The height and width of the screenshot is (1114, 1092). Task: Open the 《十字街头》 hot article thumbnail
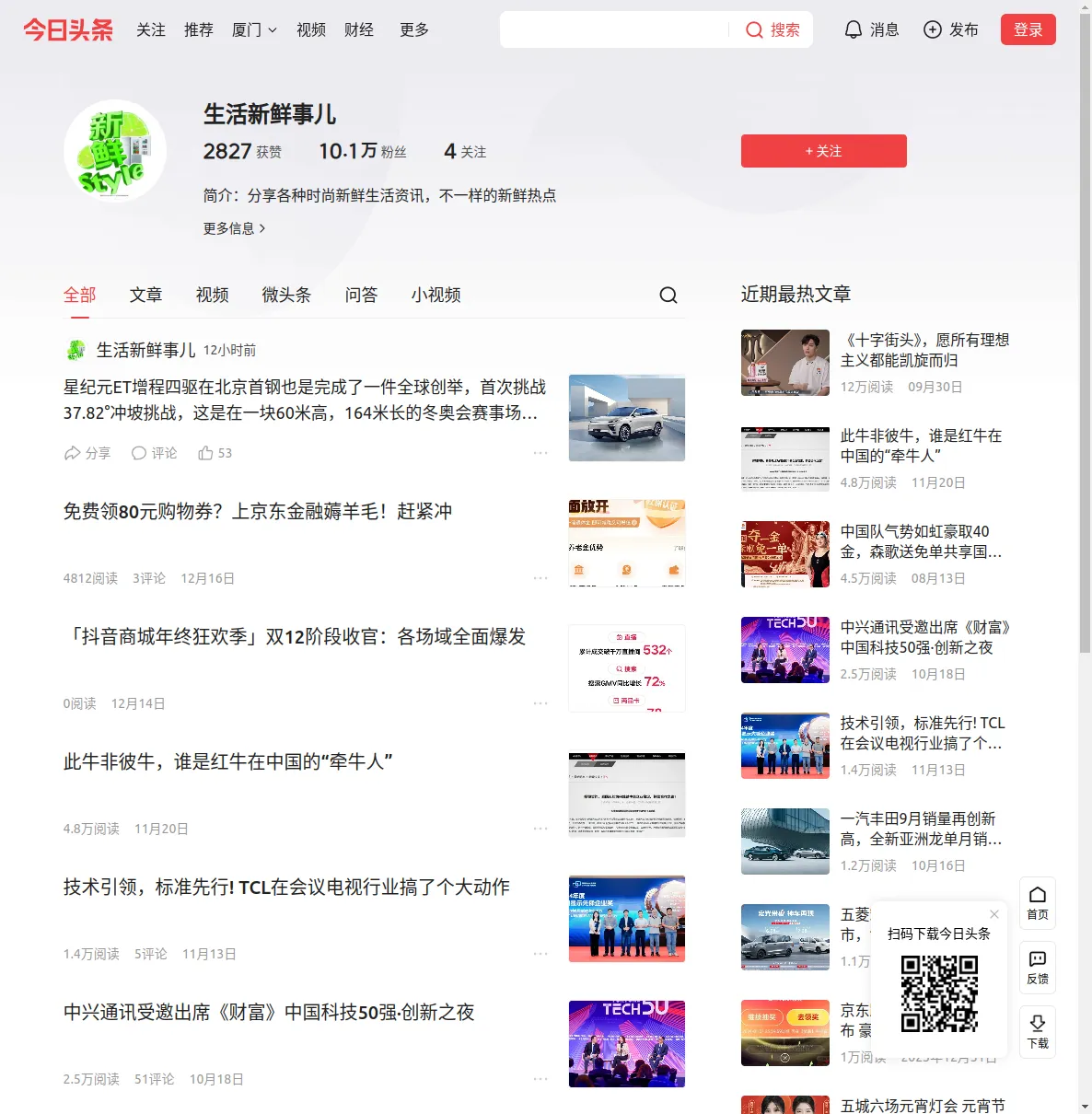point(785,363)
